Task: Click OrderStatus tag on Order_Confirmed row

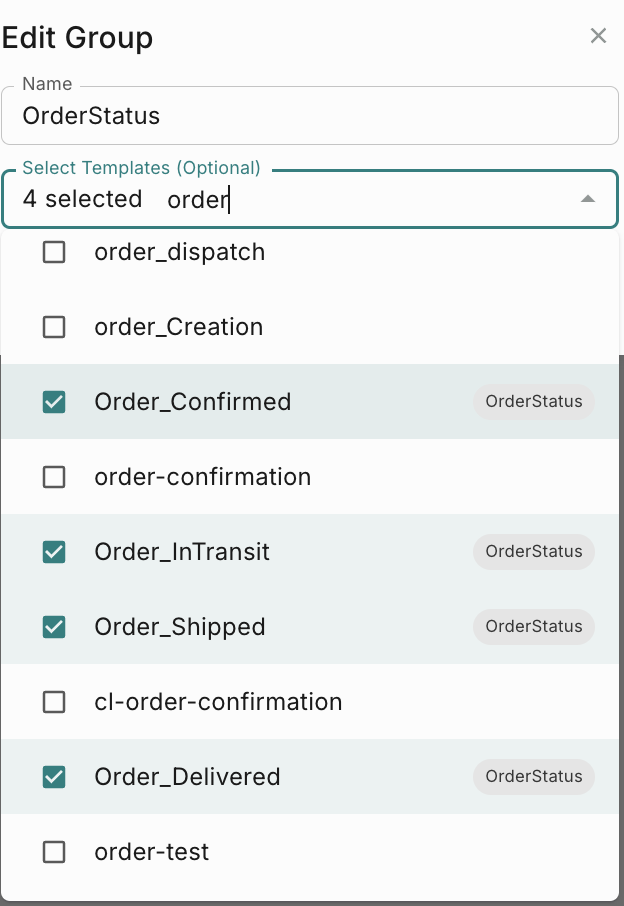Action: (x=534, y=402)
